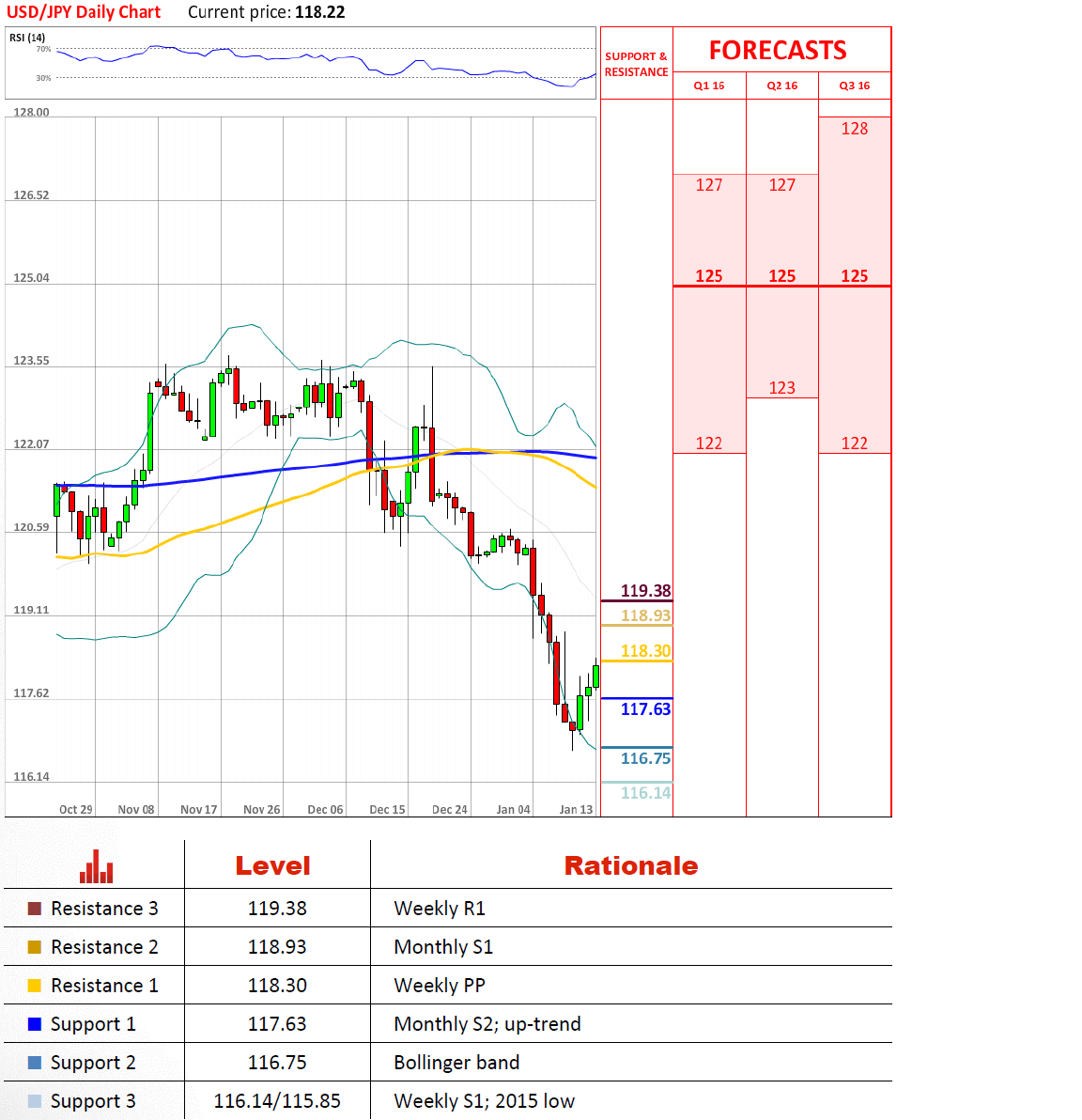Click the bold 125 value under Q3 16
The height and width of the screenshot is (1120, 1082).
[x=854, y=275]
